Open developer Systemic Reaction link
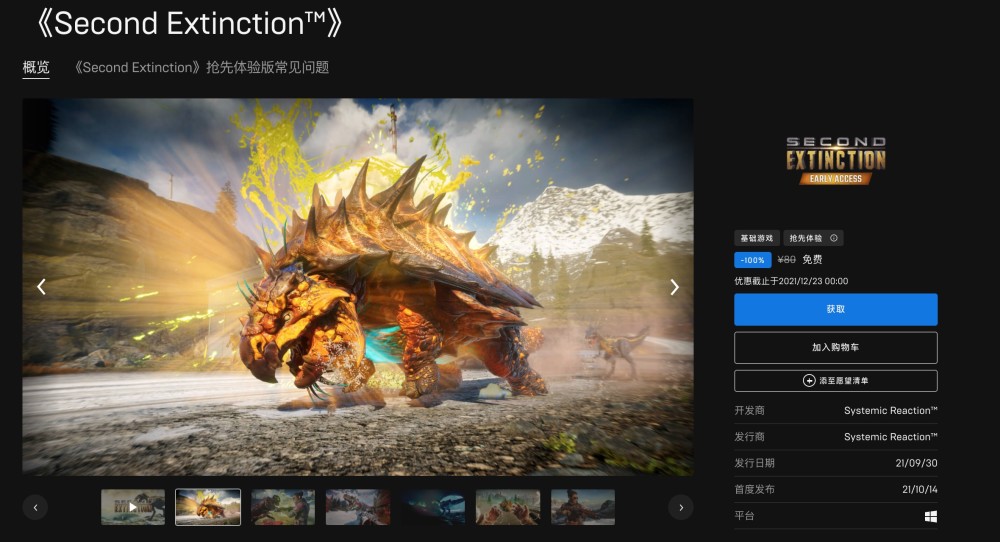The width and height of the screenshot is (1000, 542). (890, 411)
